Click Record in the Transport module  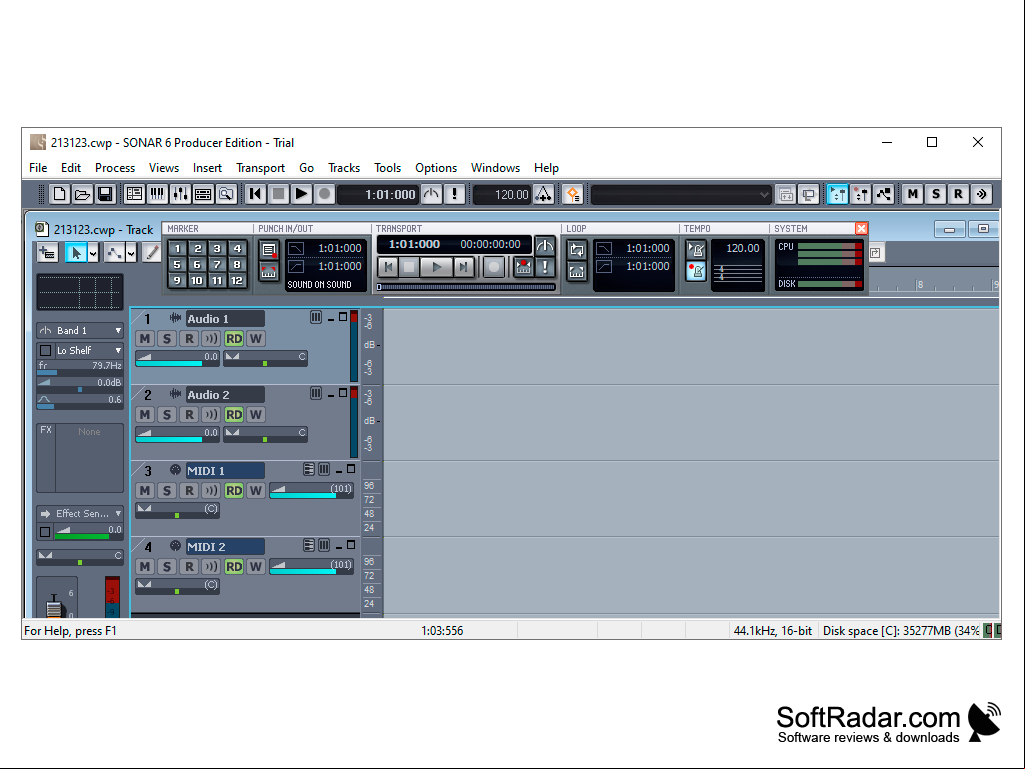[494, 267]
